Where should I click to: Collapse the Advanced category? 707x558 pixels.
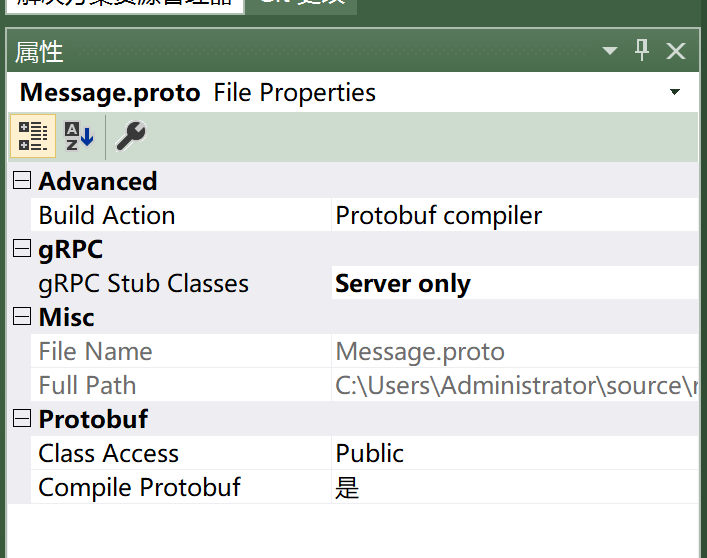pyautogui.click(x=20, y=181)
